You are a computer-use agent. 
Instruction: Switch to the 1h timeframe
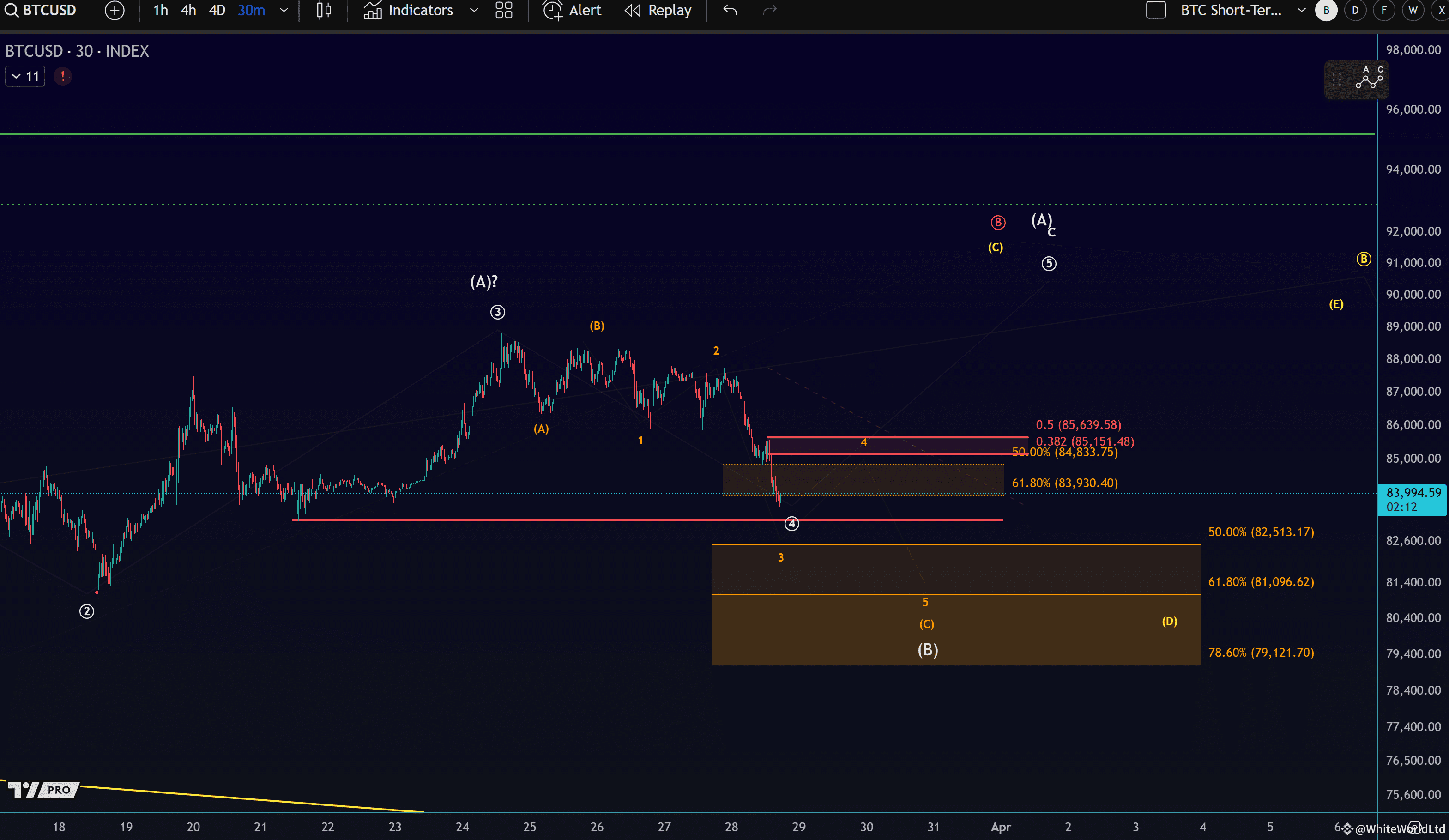point(160,10)
